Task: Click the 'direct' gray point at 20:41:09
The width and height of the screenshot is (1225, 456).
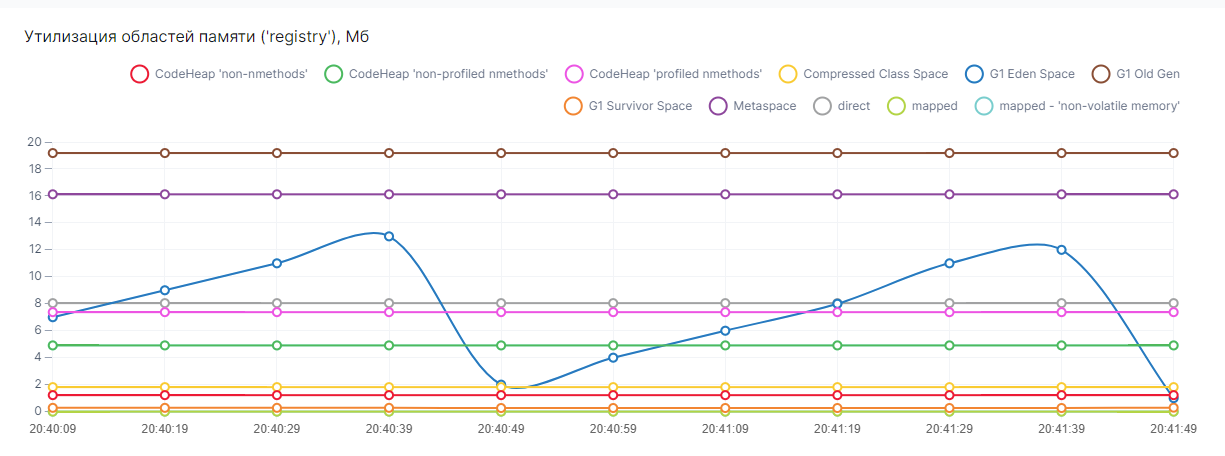Action: click(725, 303)
